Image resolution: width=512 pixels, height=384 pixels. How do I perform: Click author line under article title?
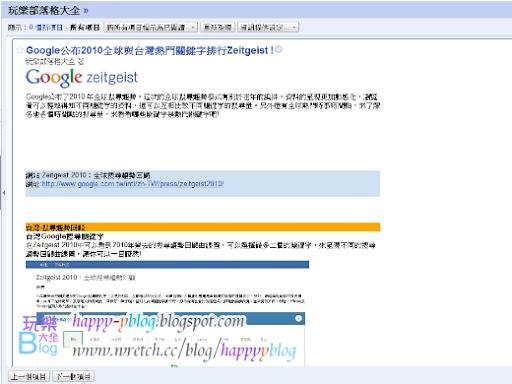[x=55, y=62]
